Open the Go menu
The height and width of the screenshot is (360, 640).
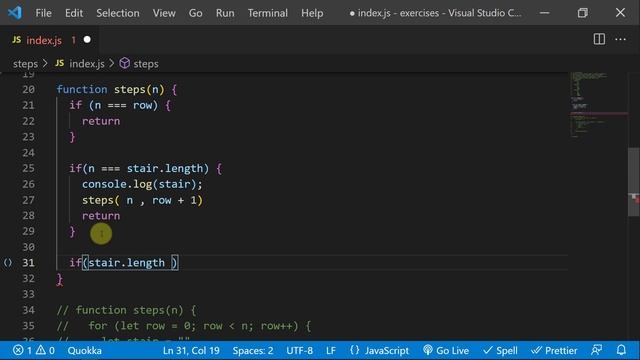[196, 13]
